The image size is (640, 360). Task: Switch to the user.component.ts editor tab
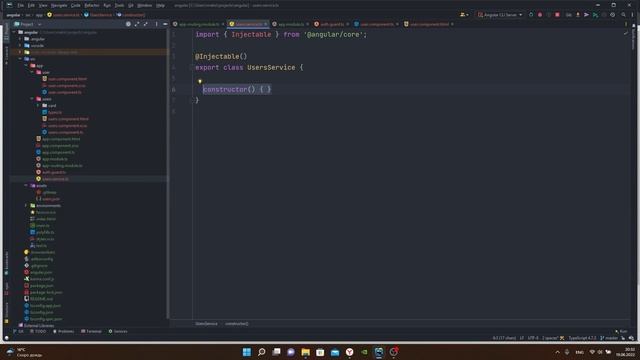point(376,24)
